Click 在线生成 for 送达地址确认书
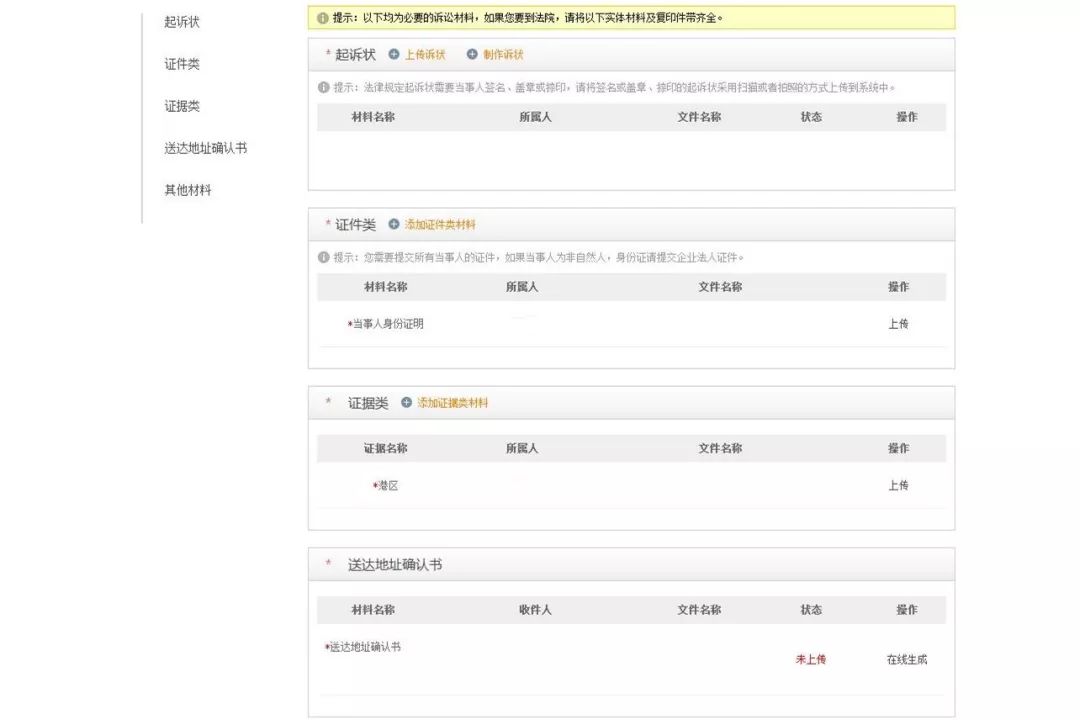1080x720 pixels. pos(906,659)
